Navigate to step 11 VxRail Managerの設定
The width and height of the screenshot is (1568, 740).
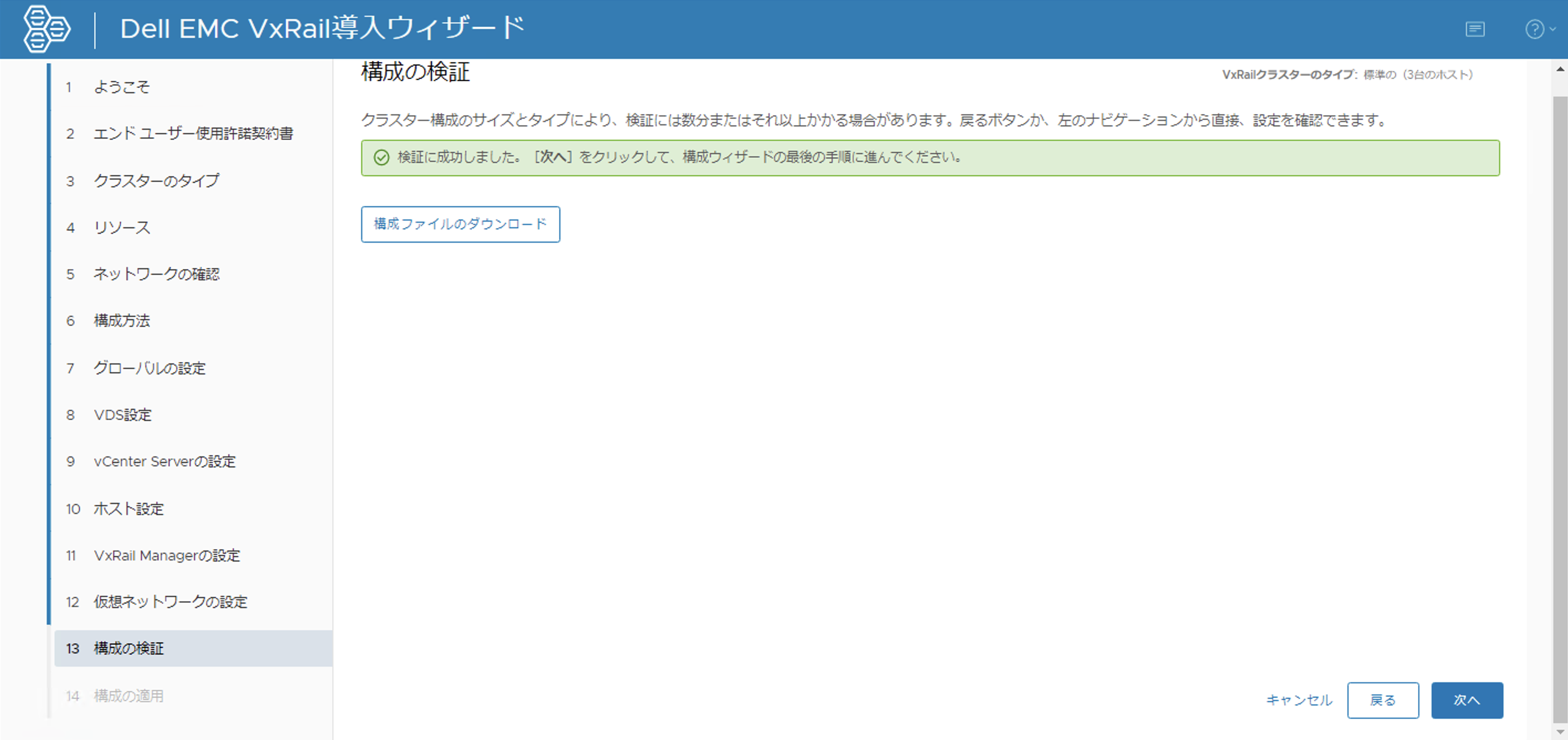click(x=167, y=556)
